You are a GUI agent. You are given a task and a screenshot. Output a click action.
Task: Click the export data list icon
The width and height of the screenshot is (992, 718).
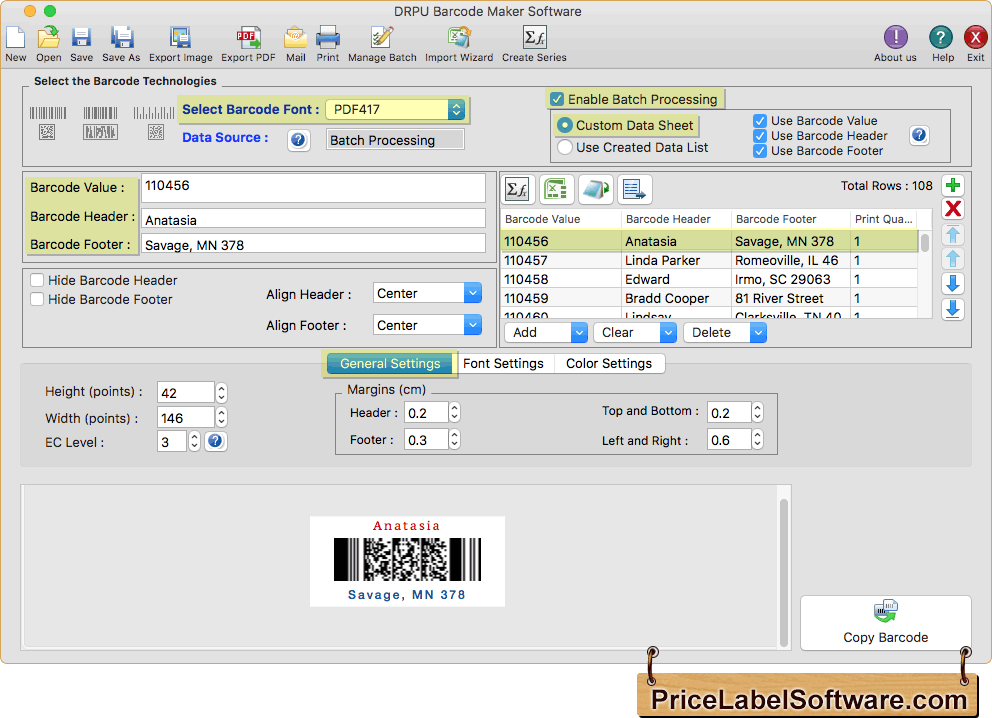coord(634,189)
